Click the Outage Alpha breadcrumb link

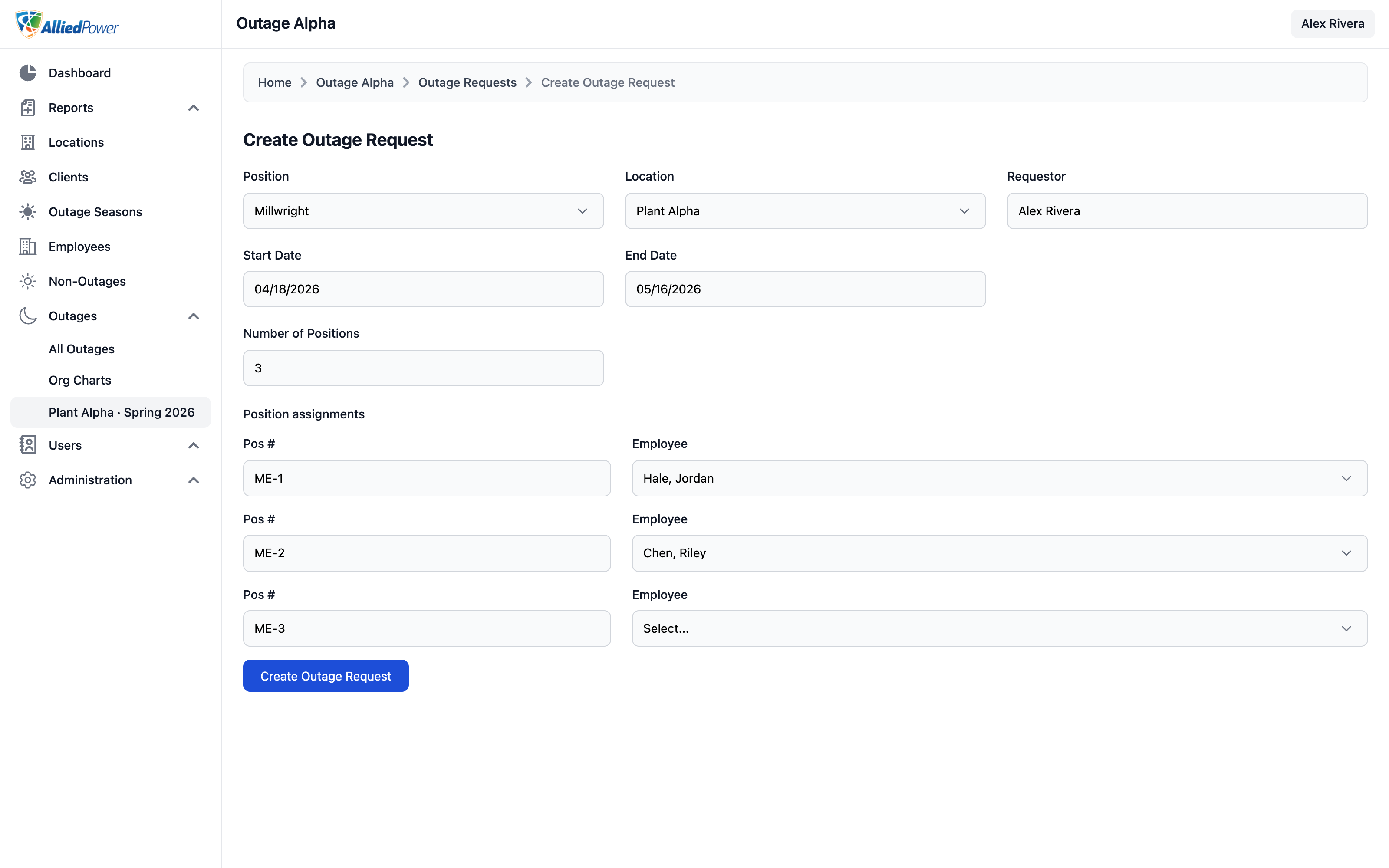point(355,82)
